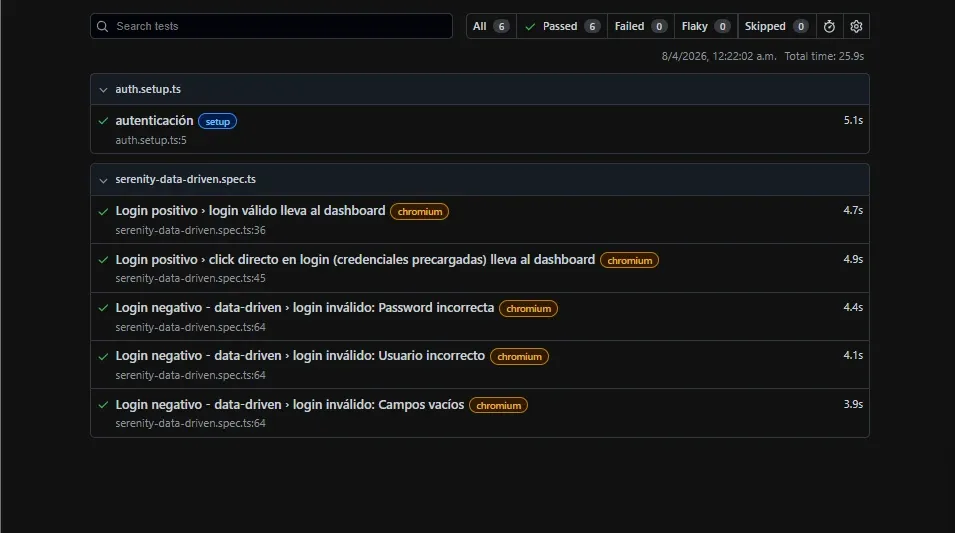Show All 6 tests filter
The height and width of the screenshot is (533, 955).
click(x=491, y=26)
